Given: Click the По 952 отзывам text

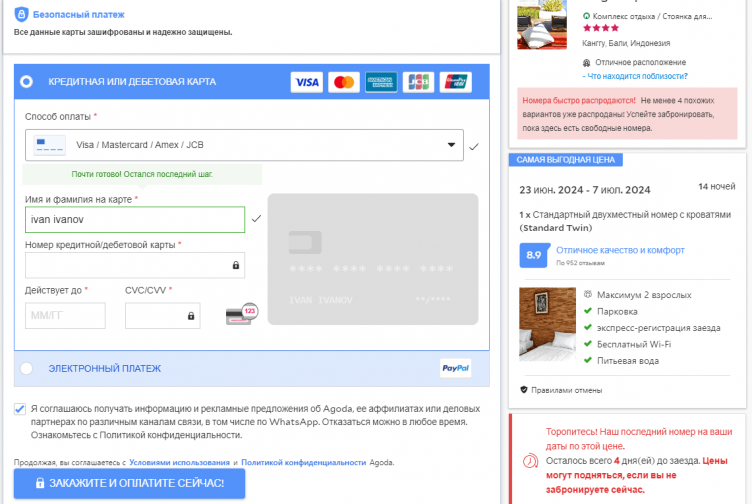Looking at the screenshot, I should tap(580, 263).
